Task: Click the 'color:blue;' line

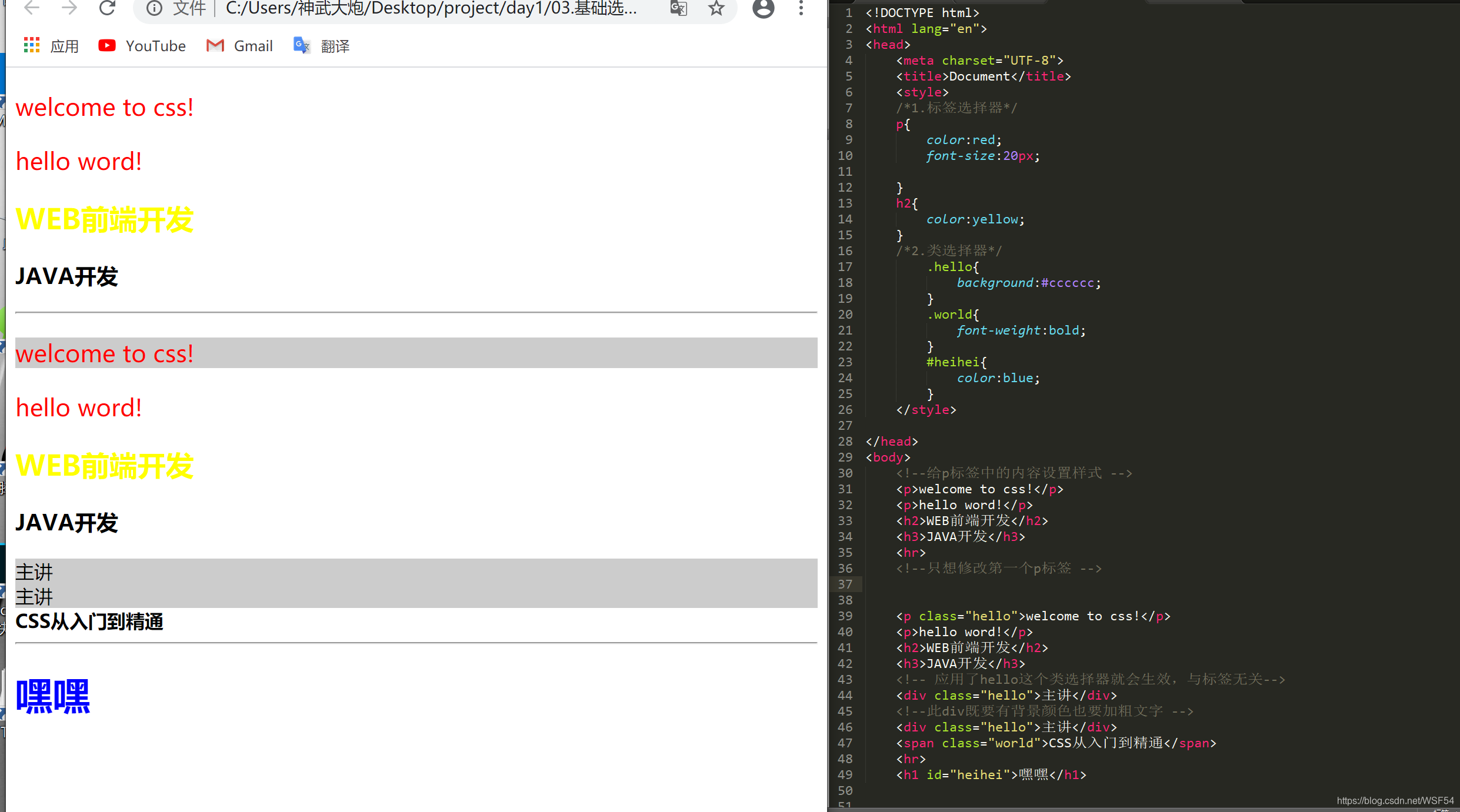Action: tap(998, 378)
